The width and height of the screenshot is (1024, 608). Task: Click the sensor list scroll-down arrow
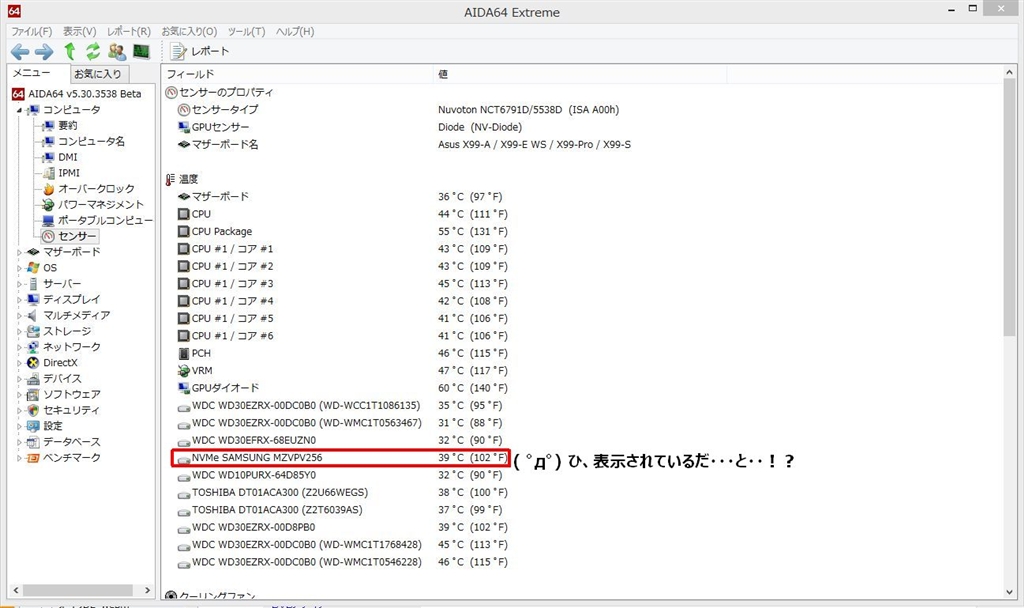pos(1010,592)
